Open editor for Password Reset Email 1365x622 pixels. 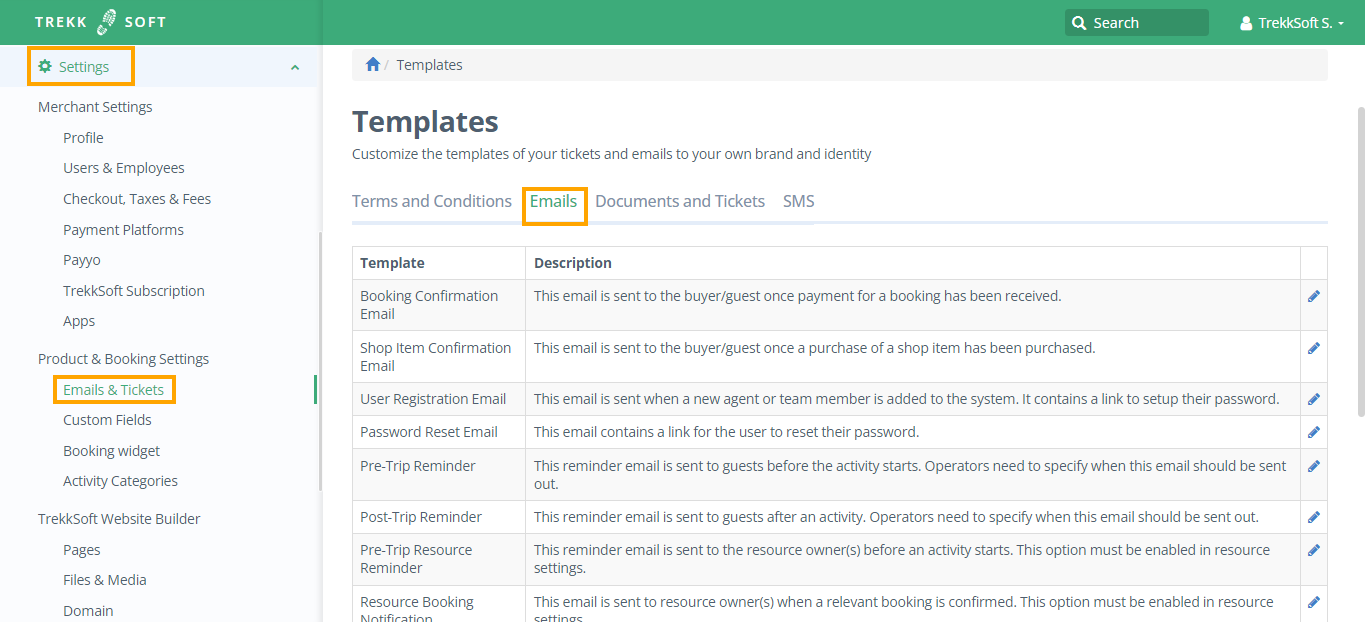tap(1313, 432)
